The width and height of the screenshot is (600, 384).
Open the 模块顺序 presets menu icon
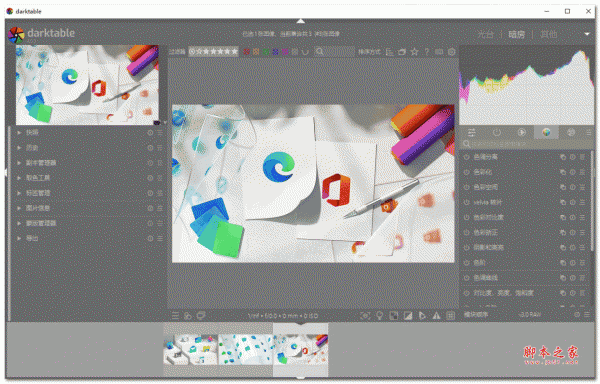[587, 314]
